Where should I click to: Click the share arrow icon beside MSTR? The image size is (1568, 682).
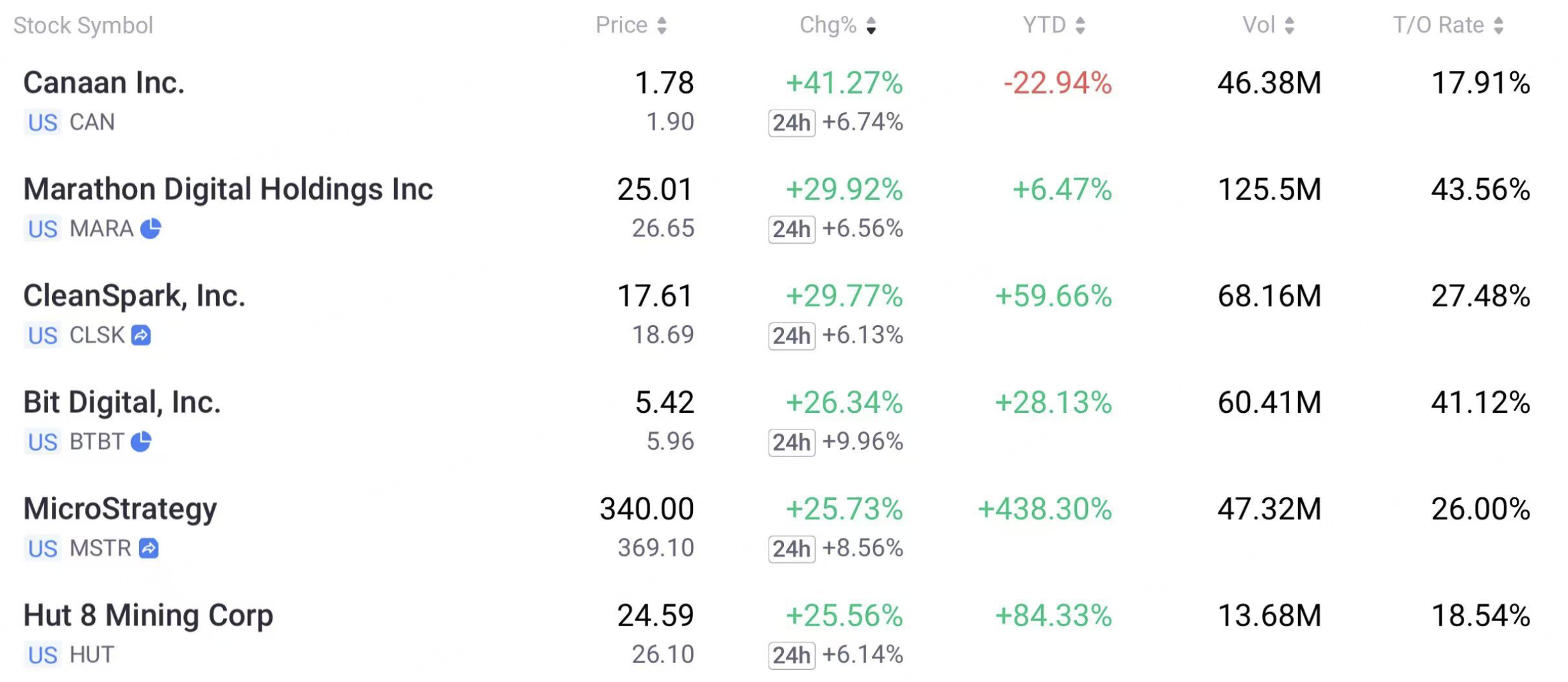pyautogui.click(x=149, y=548)
